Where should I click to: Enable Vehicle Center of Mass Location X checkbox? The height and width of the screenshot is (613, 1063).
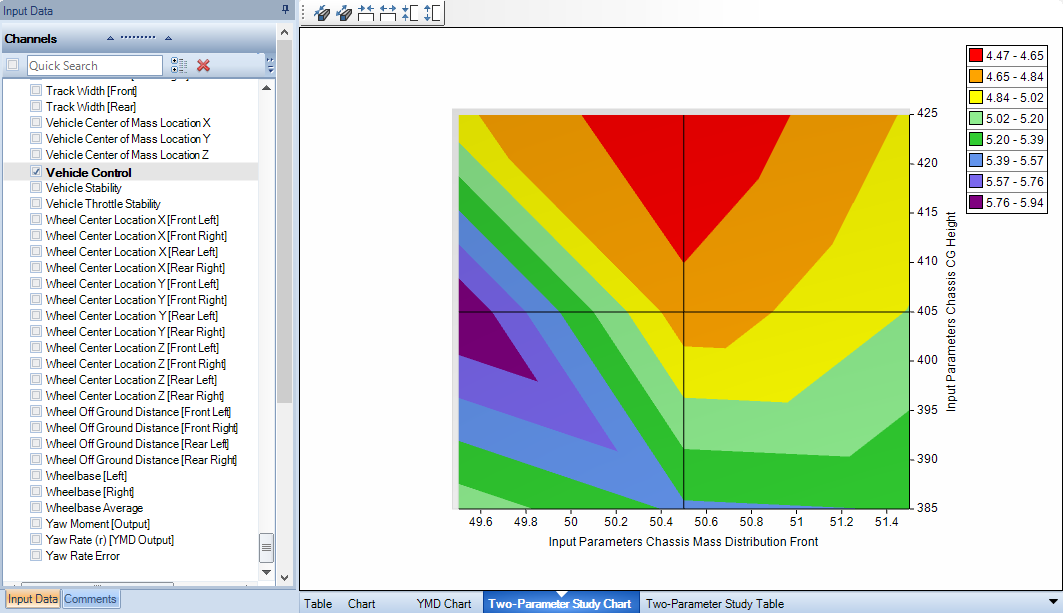coord(36,122)
